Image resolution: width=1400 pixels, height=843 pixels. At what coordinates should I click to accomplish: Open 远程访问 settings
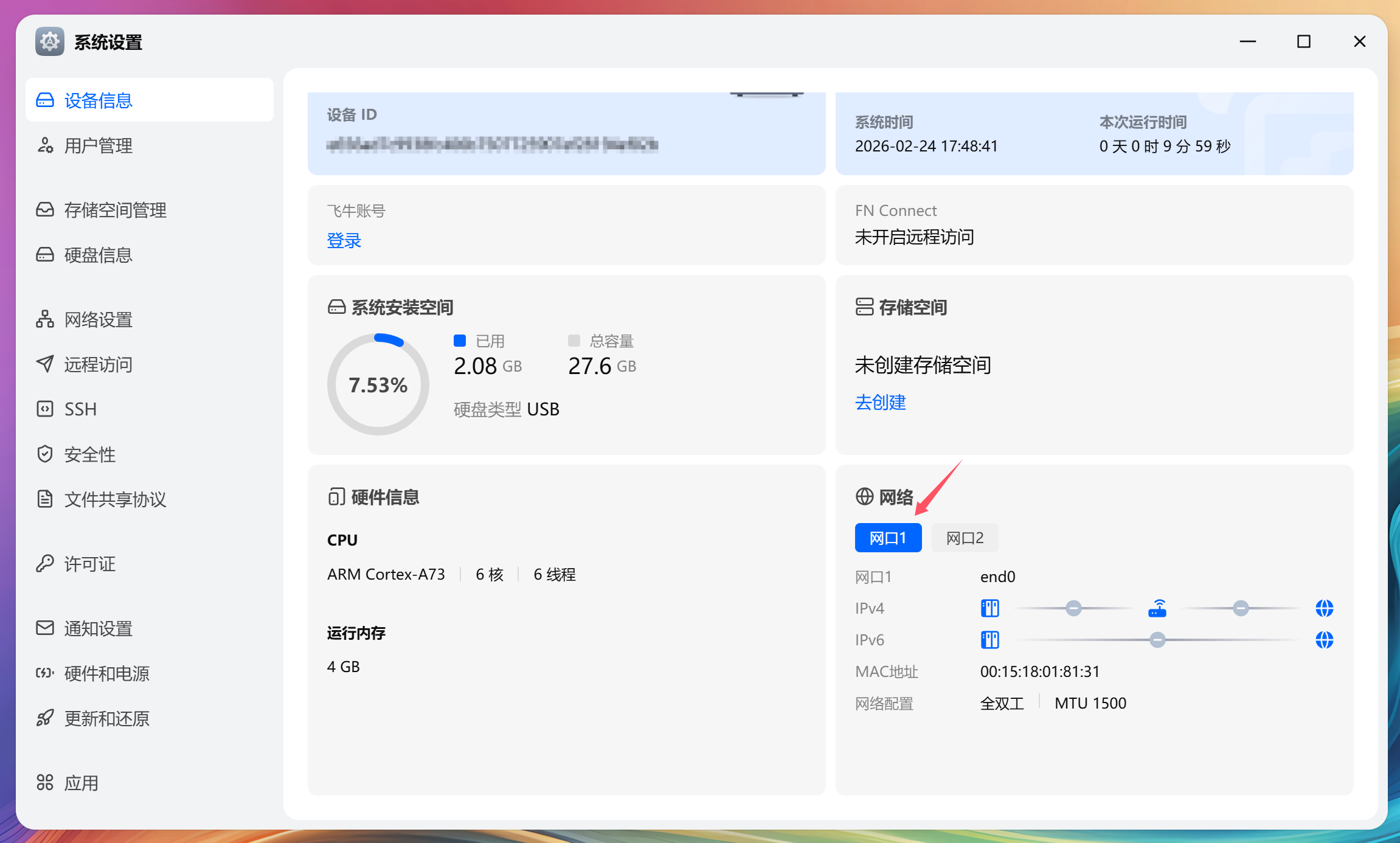point(97,364)
